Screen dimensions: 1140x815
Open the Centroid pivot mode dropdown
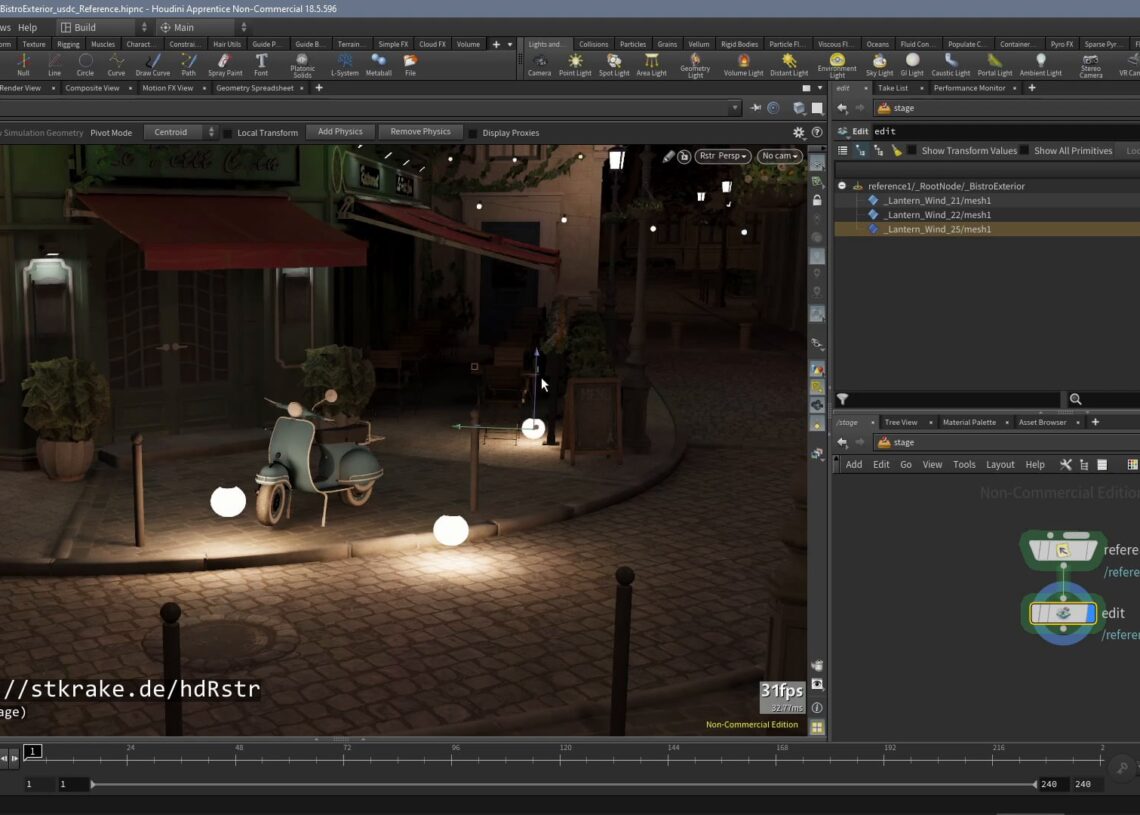click(x=178, y=131)
